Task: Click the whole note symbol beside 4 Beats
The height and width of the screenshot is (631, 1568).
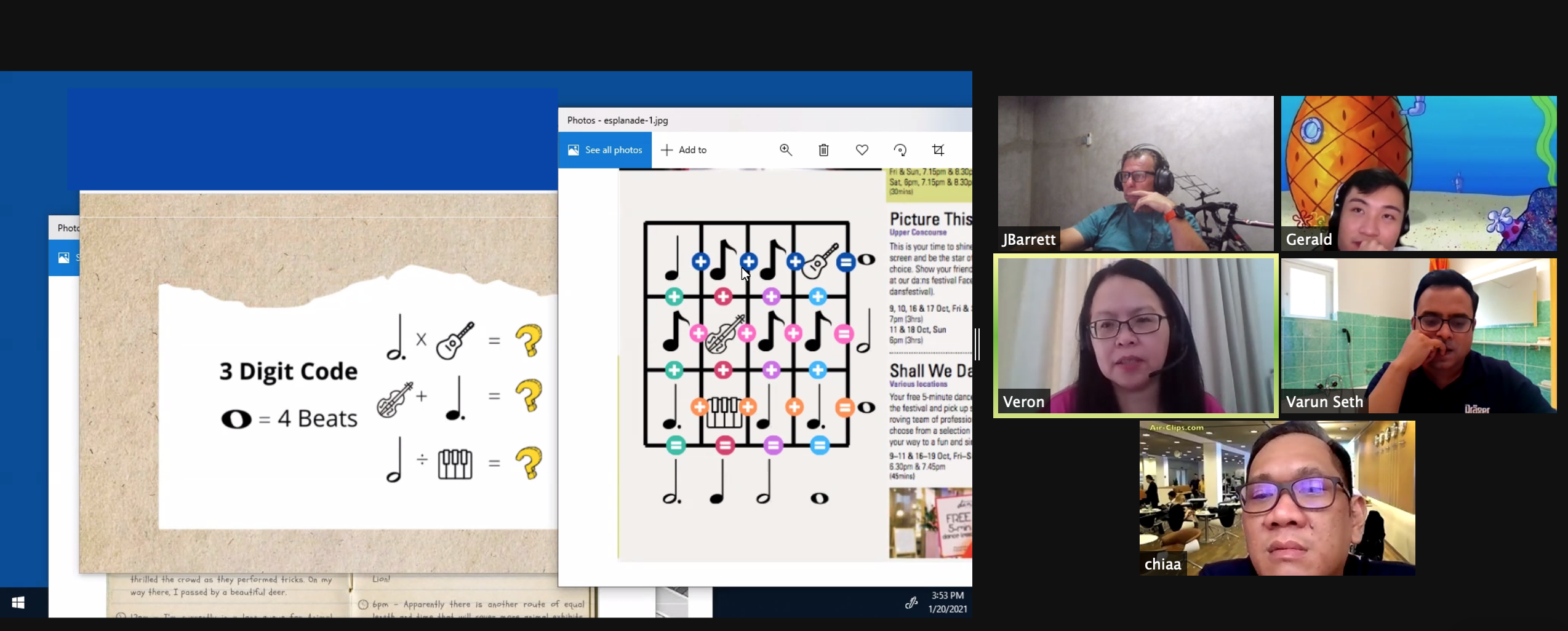Action: (x=236, y=419)
